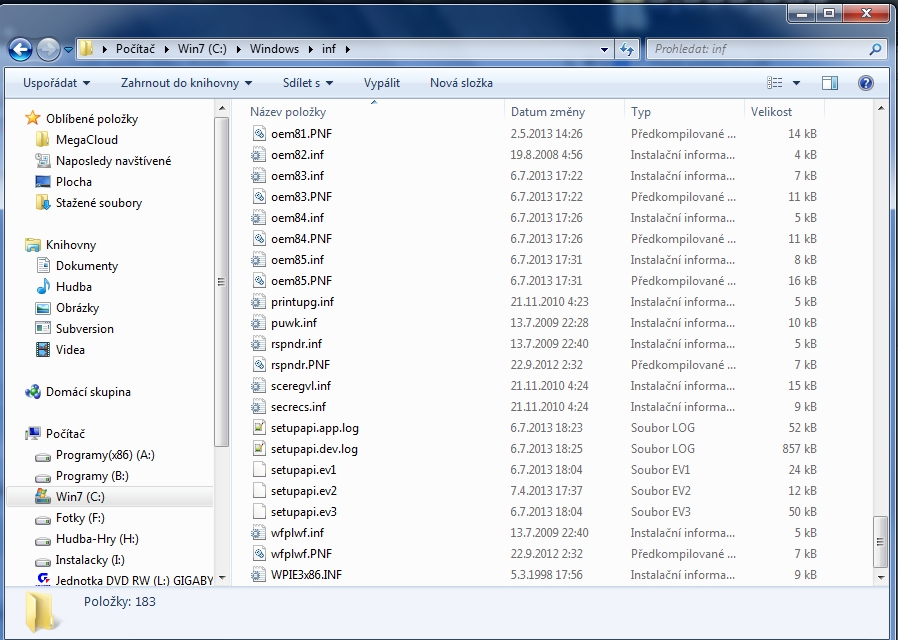Image resolution: width=898 pixels, height=640 pixels.
Task: Sort by Datum změny column
Action: pyautogui.click(x=548, y=112)
